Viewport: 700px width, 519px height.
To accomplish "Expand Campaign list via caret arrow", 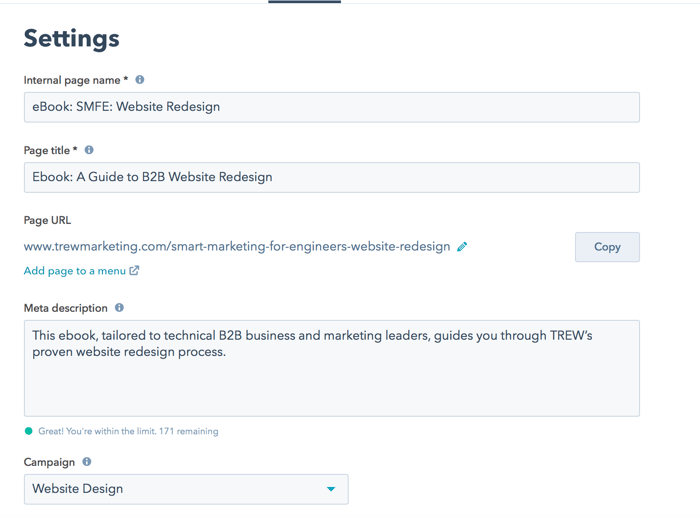I will click(331, 489).
